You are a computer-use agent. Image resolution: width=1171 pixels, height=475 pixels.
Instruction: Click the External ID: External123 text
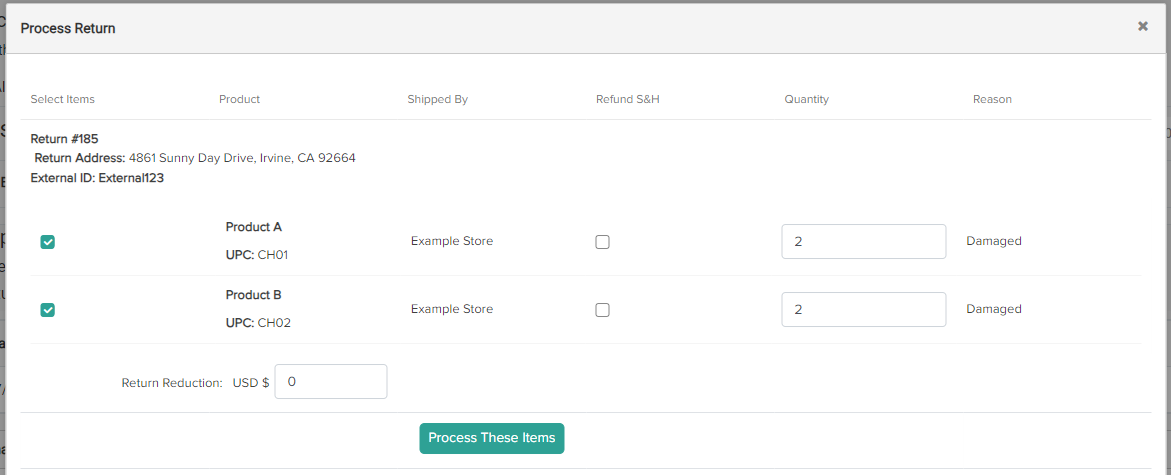[97, 178]
